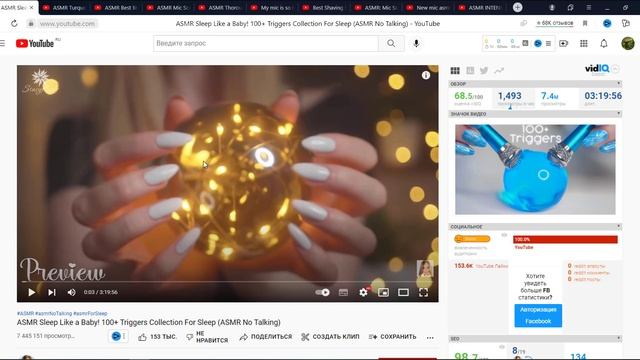Screen dimensions: 640x360
Task: Click the orange engagement gauge
Action: pyautogui.click(x=472, y=239)
